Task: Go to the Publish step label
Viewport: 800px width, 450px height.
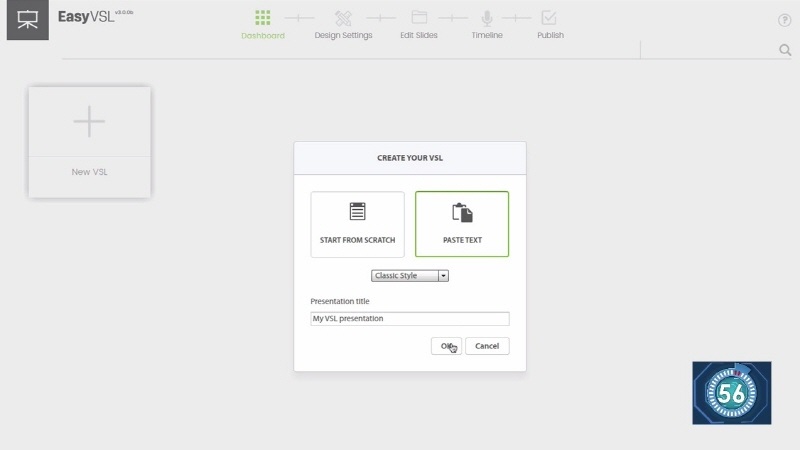Action: point(551,35)
